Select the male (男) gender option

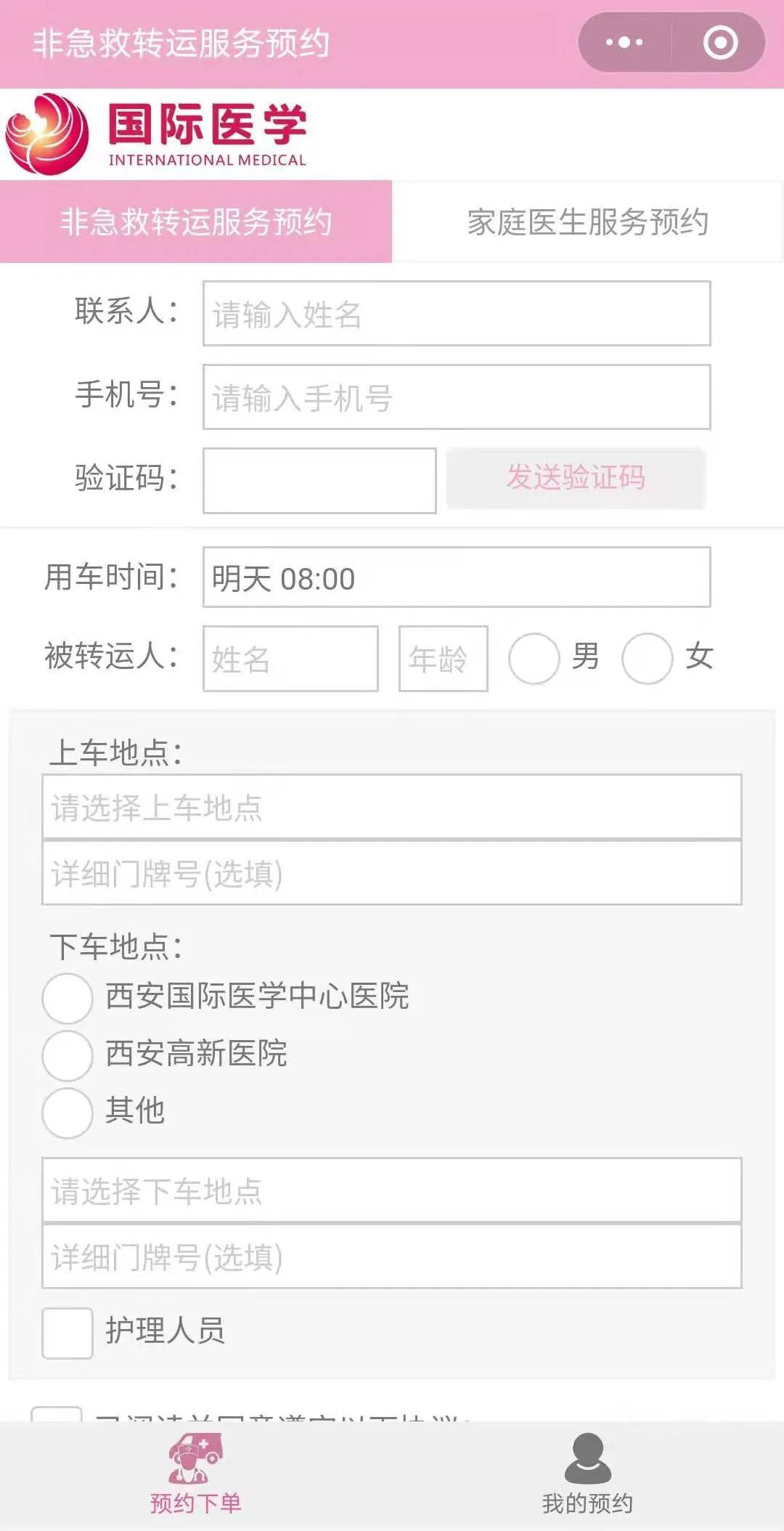[x=534, y=659]
